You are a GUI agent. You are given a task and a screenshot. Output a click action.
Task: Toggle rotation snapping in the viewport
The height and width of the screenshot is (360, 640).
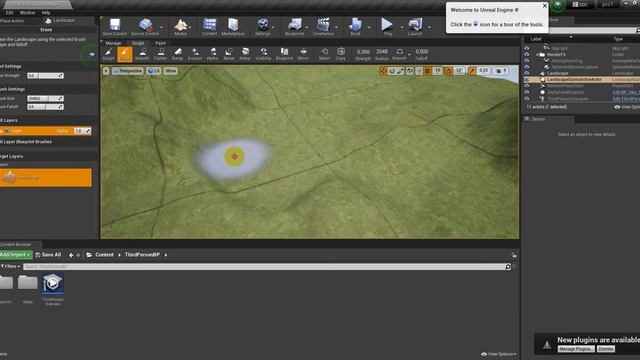(x=448, y=71)
